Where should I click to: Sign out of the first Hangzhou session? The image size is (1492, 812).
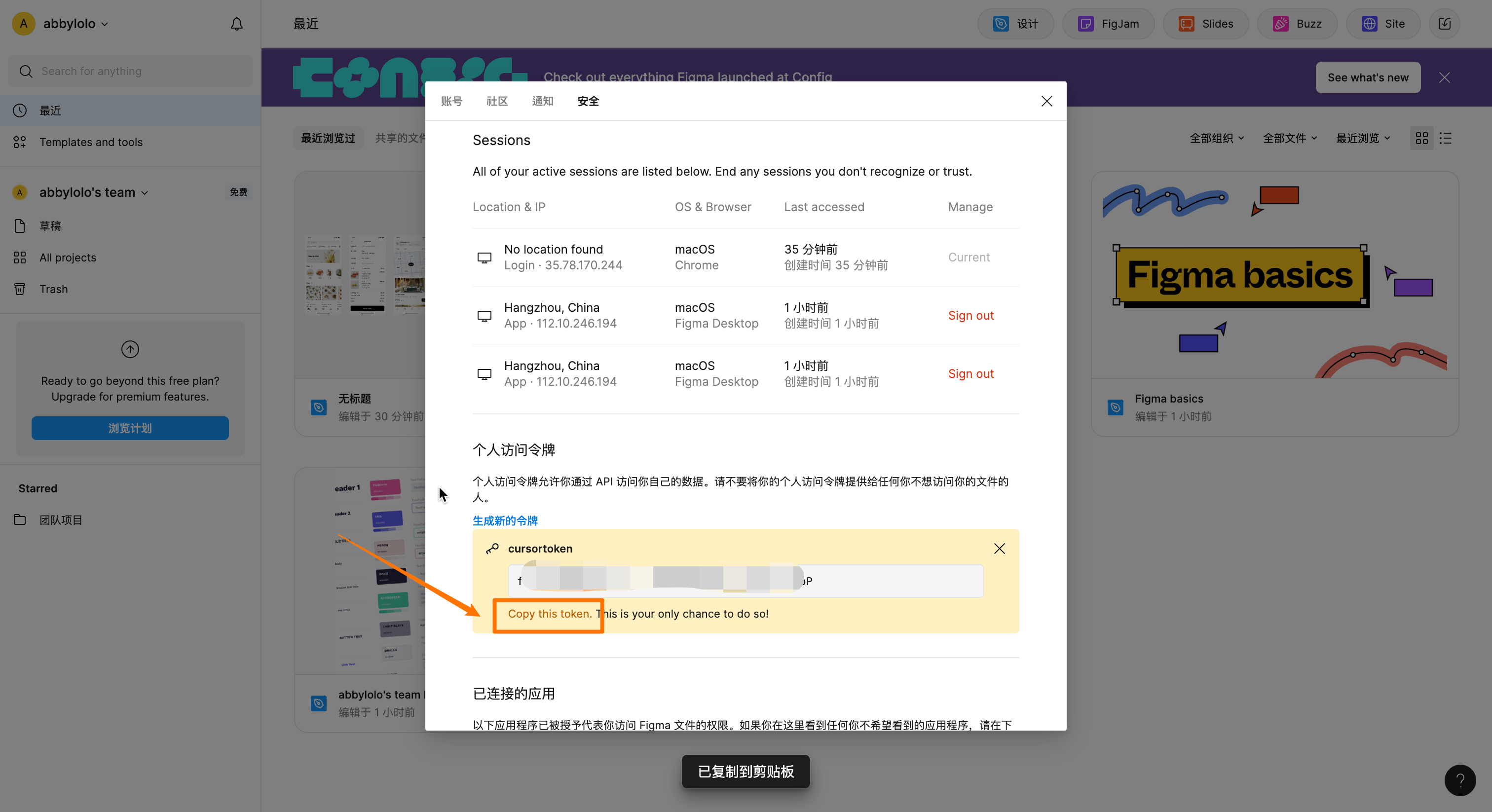tap(970, 316)
